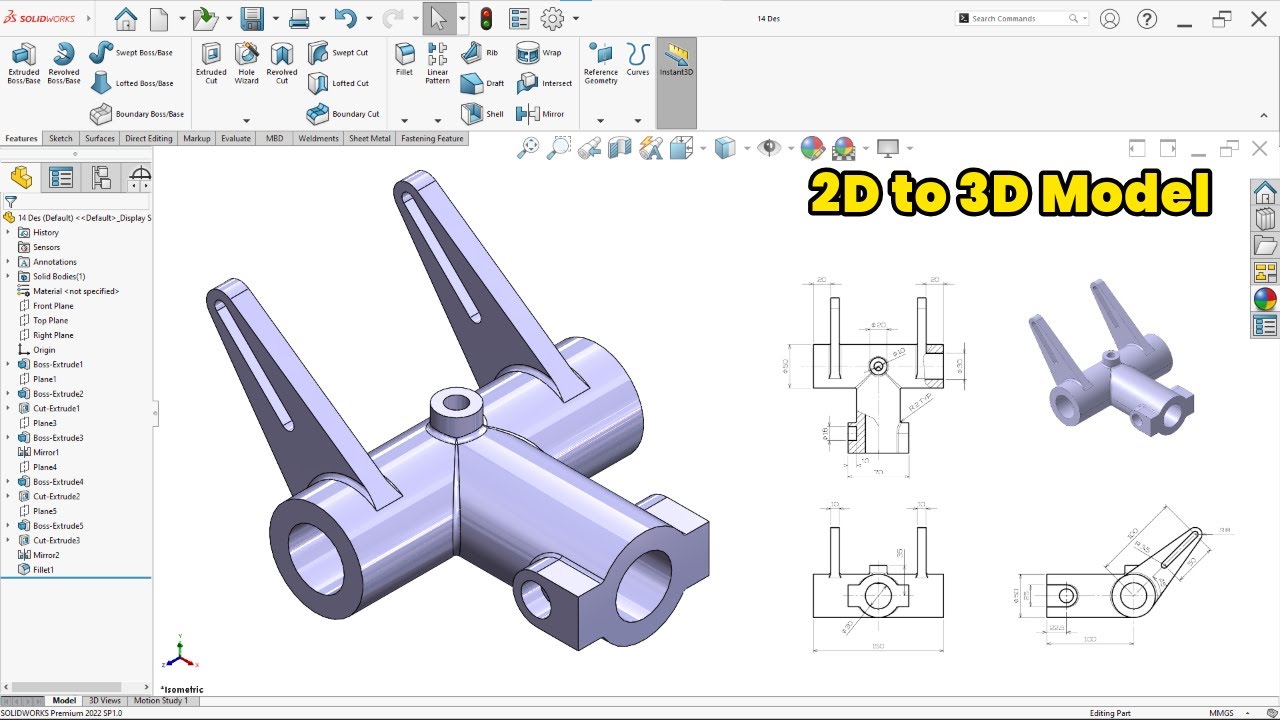
Task: Click the Undo arrow icon
Action: click(346, 18)
